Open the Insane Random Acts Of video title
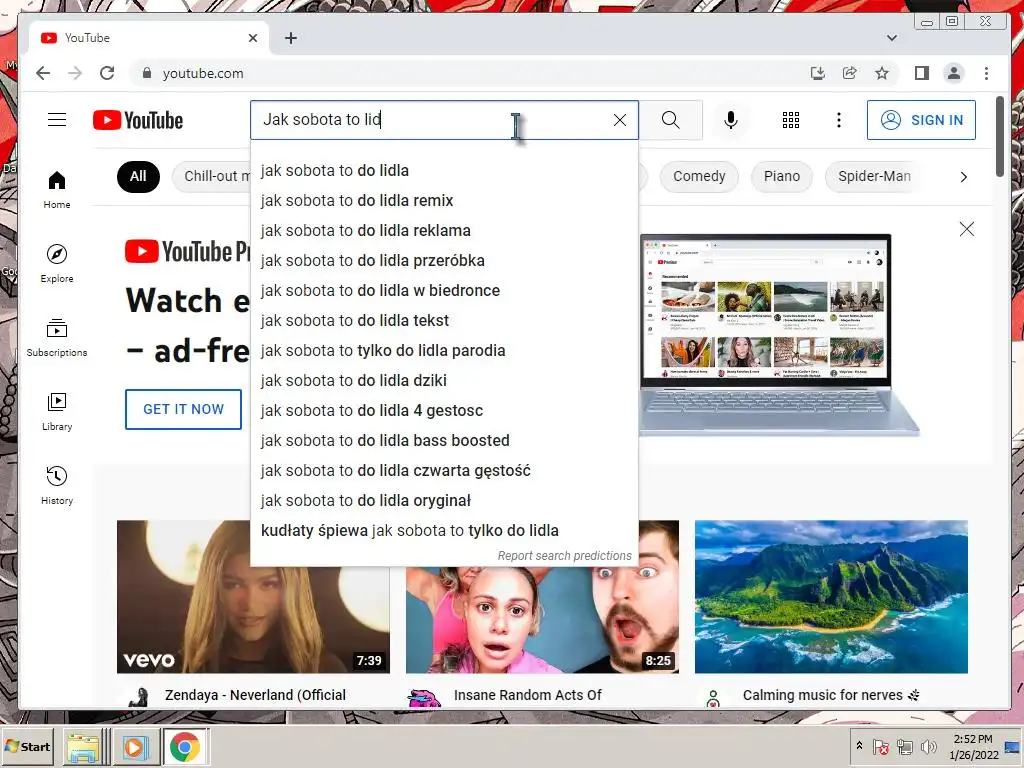 [x=528, y=696]
